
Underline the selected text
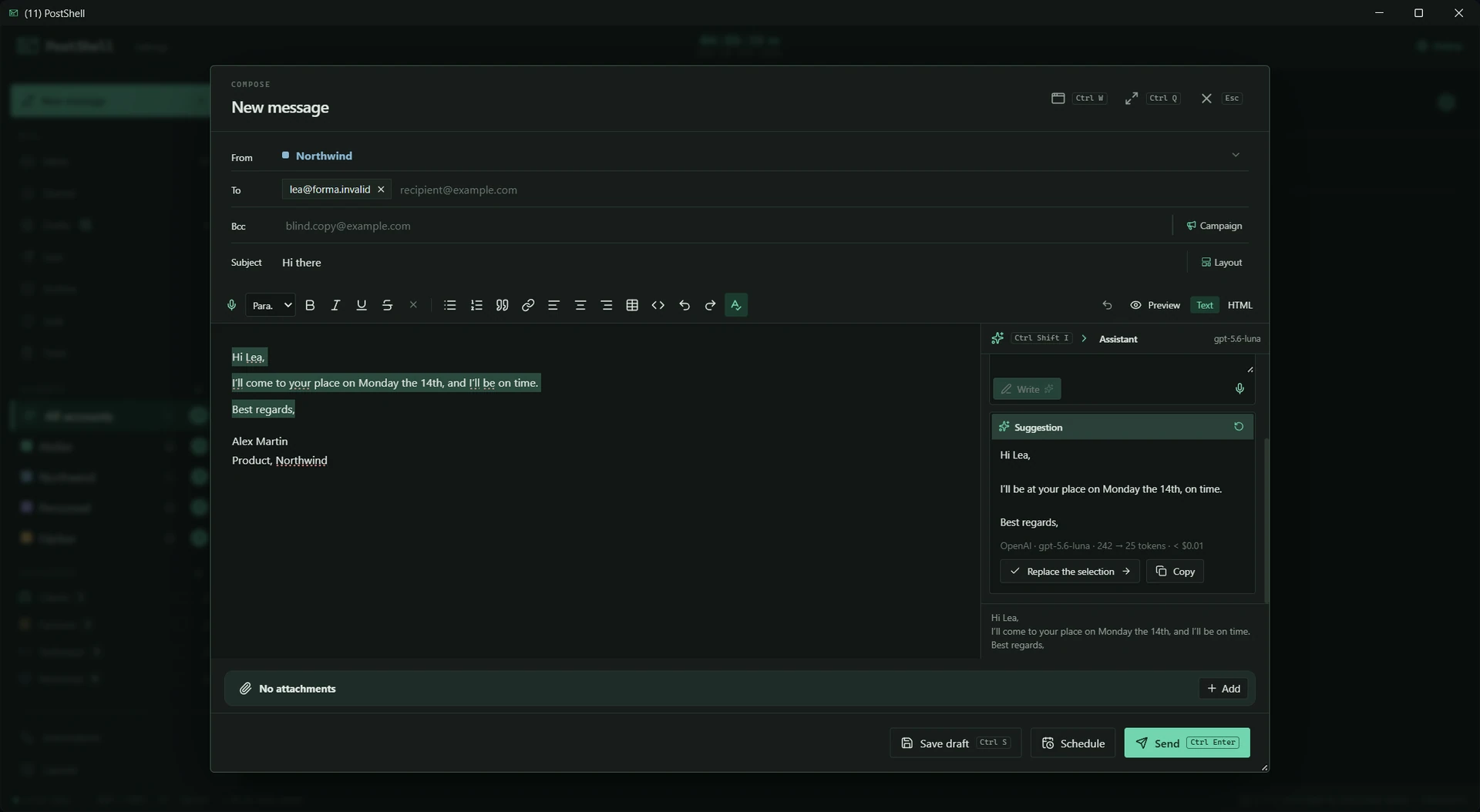[x=362, y=305]
